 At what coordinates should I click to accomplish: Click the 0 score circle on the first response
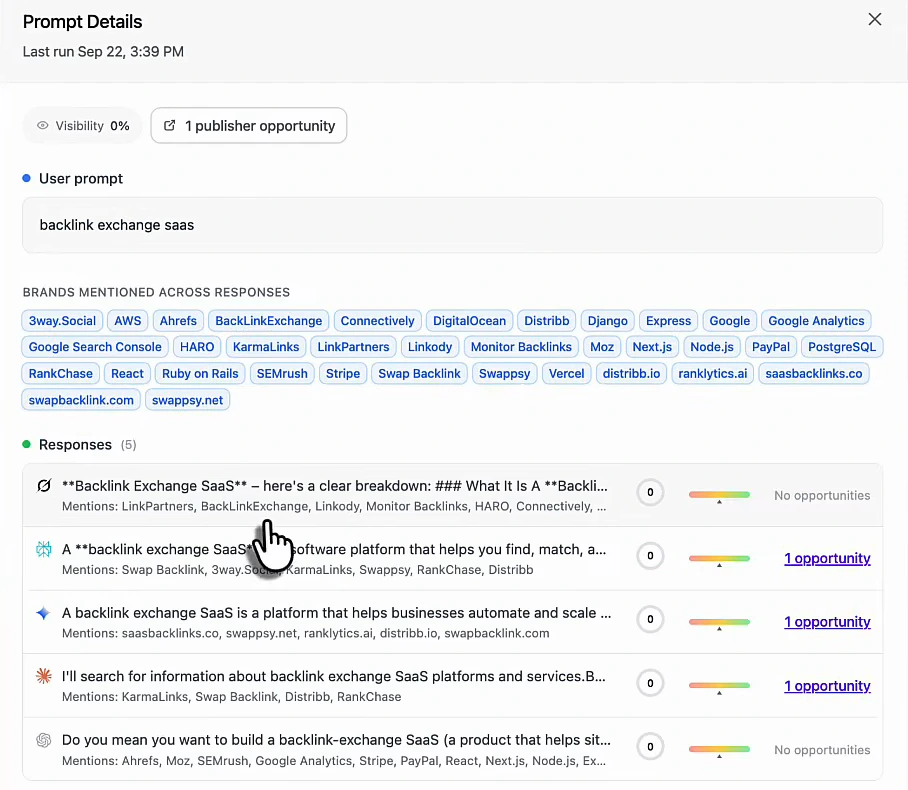[650, 492]
